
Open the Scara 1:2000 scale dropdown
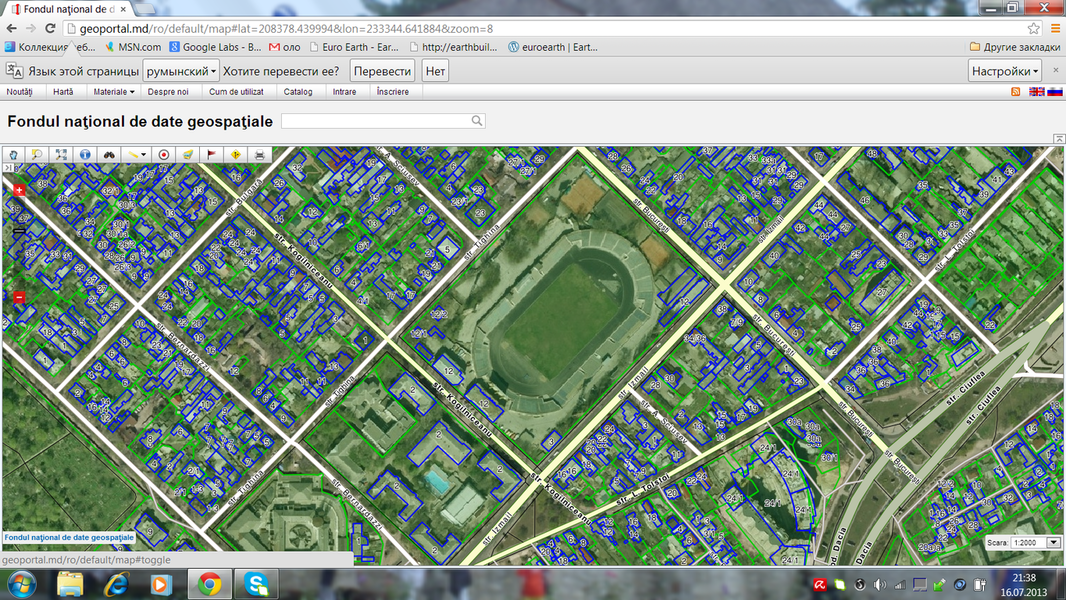[1052, 542]
